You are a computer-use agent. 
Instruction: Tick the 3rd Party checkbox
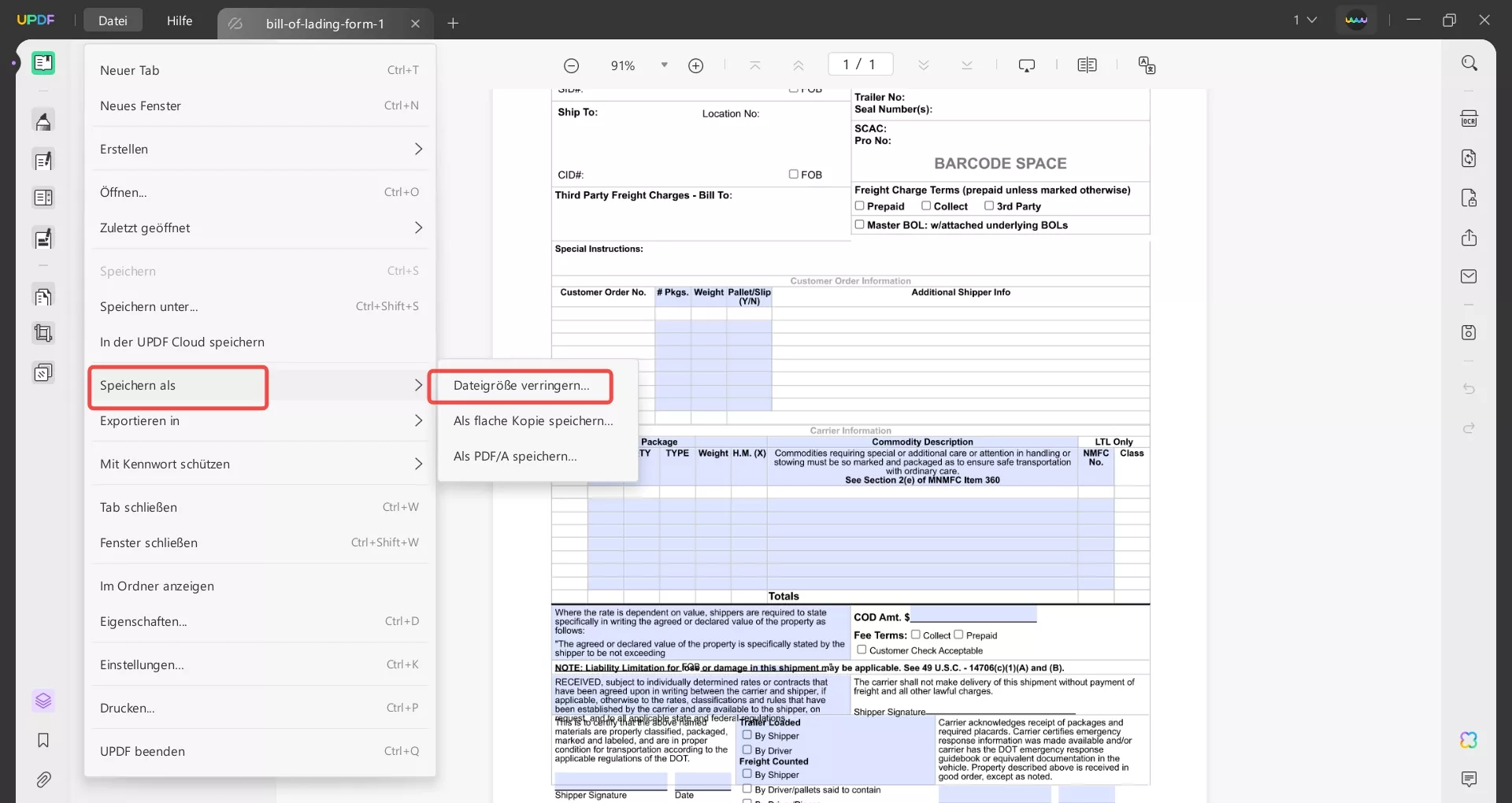coord(989,206)
